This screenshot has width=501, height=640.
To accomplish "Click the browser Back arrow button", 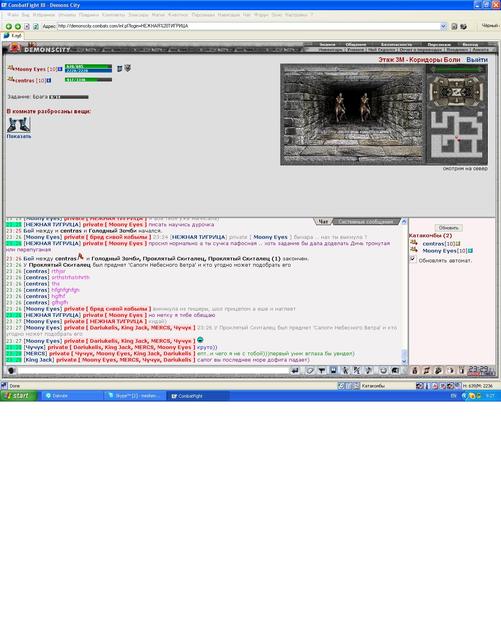I will pyautogui.click(x=8, y=26).
